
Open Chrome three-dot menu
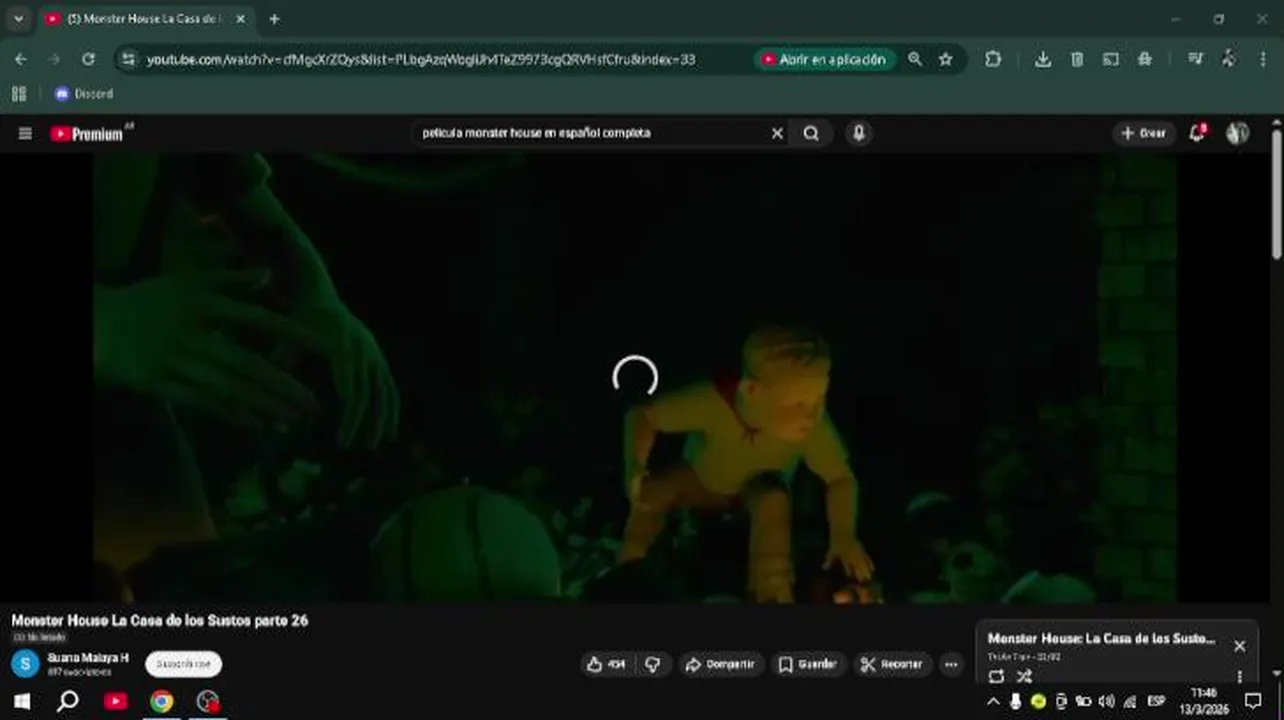tap(1262, 59)
